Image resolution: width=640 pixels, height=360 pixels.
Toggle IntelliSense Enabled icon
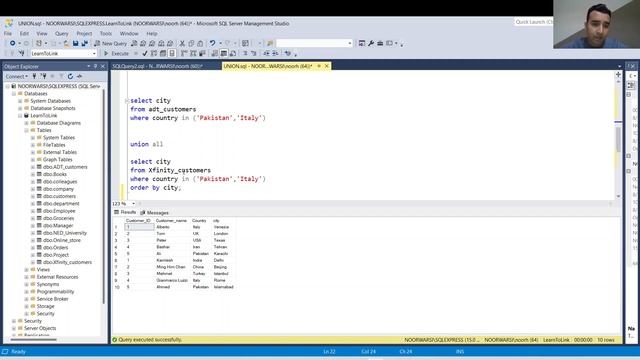(x=171, y=53)
